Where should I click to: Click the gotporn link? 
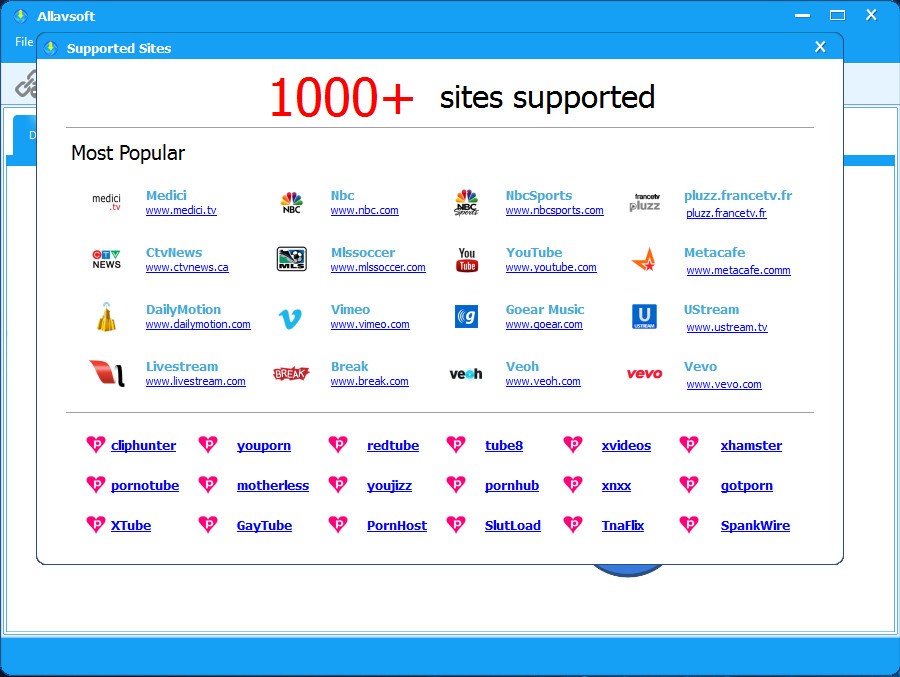(746, 486)
